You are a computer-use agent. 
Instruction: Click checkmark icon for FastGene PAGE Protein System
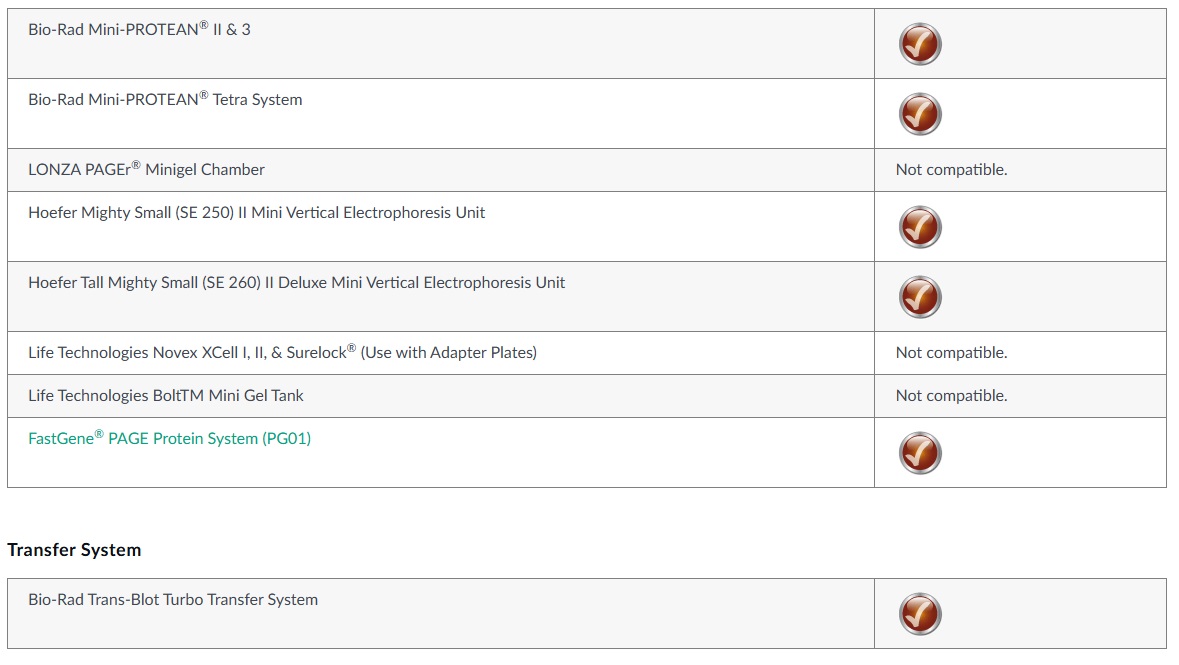[x=919, y=453]
